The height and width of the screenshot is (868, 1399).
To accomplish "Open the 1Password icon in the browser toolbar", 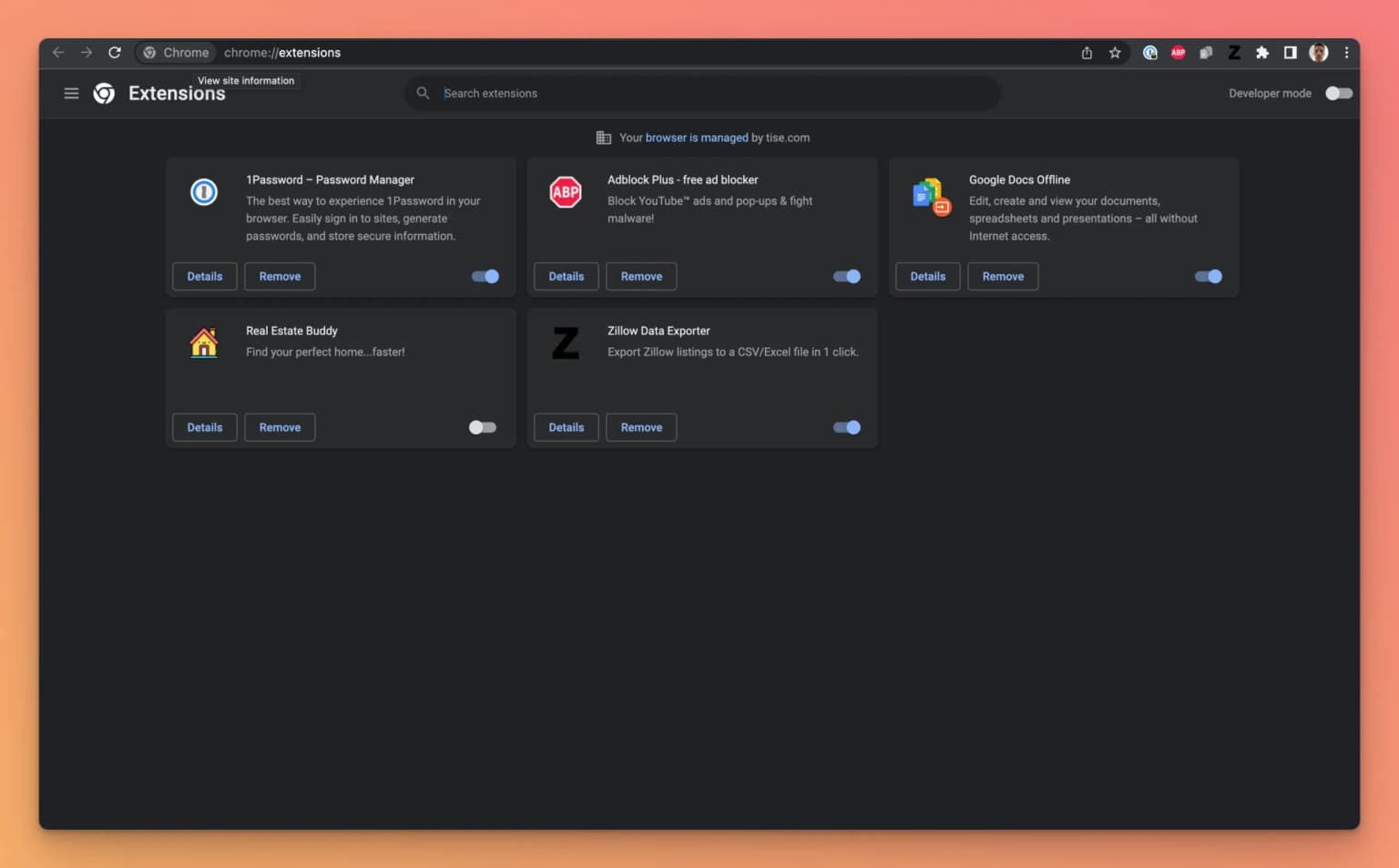I will coord(1150,53).
